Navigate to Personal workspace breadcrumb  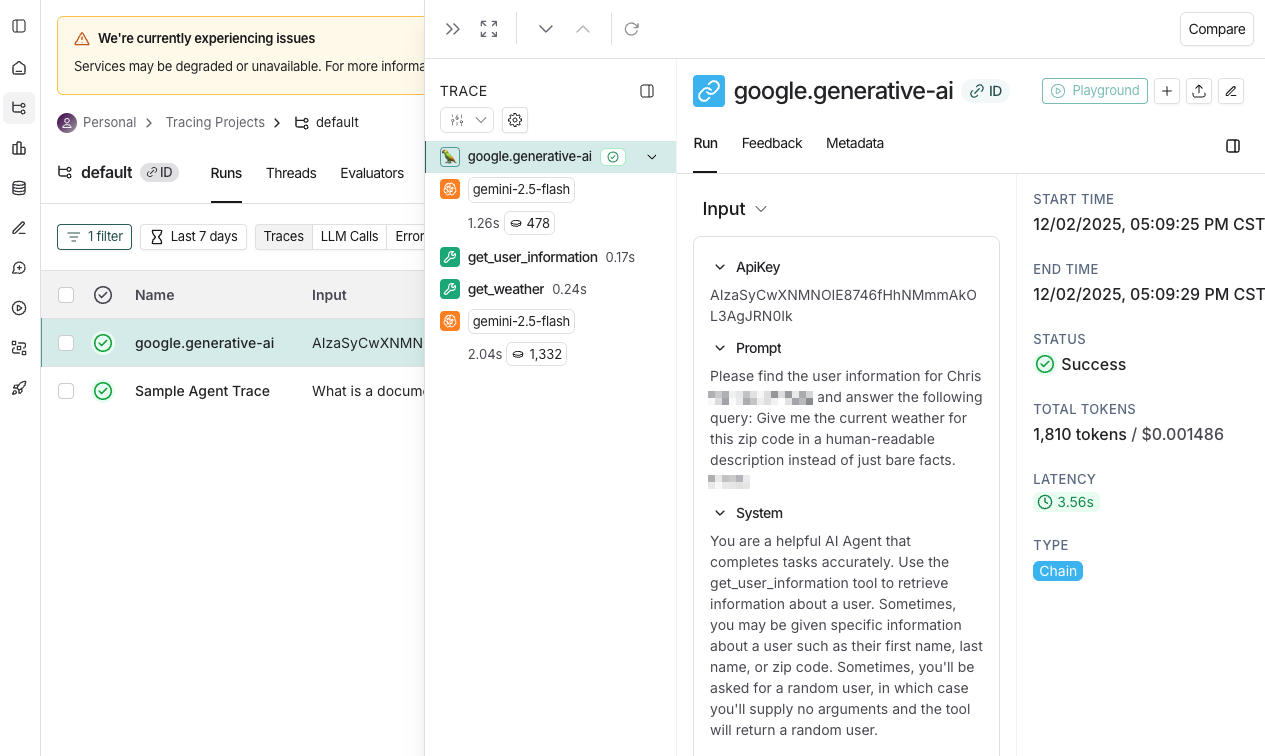pos(97,122)
